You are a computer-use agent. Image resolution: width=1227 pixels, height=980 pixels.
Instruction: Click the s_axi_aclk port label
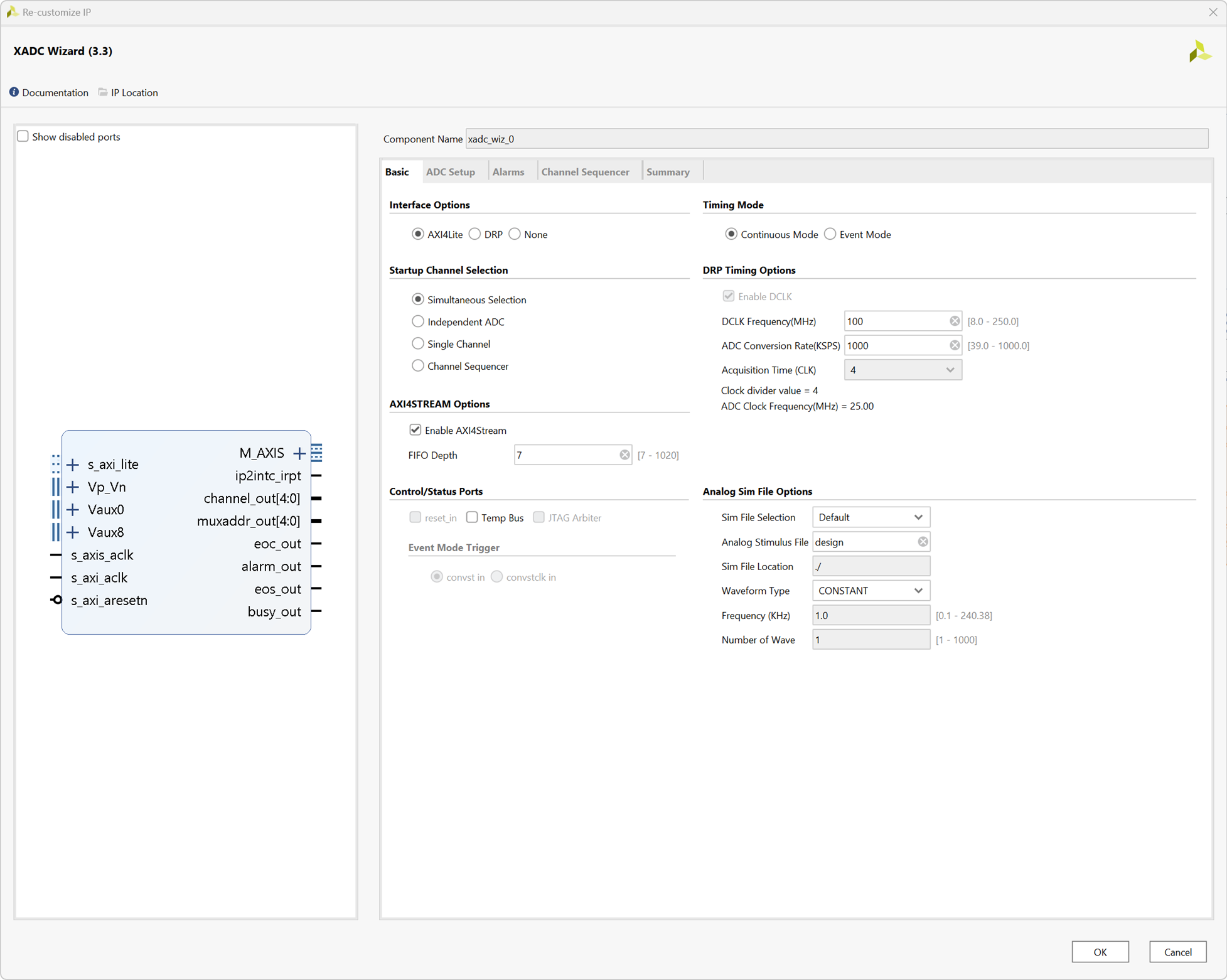99,578
